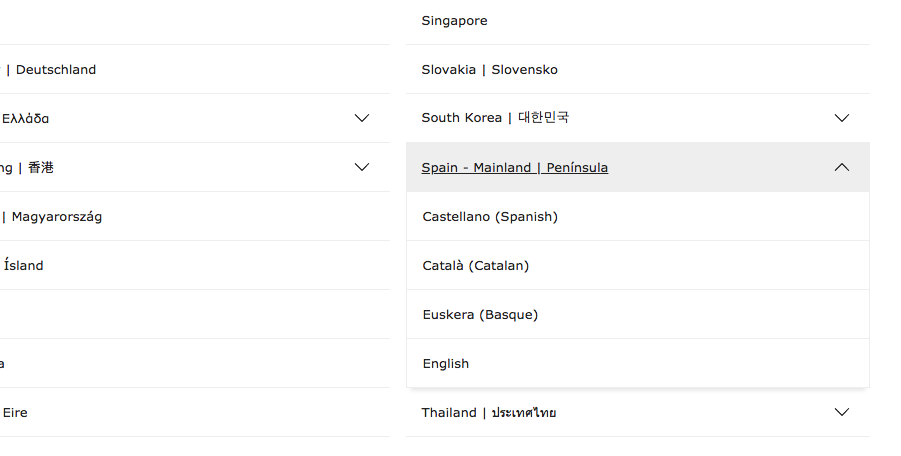
Task: Click the Thailand | ประเทศไทย label
Action: click(488, 412)
